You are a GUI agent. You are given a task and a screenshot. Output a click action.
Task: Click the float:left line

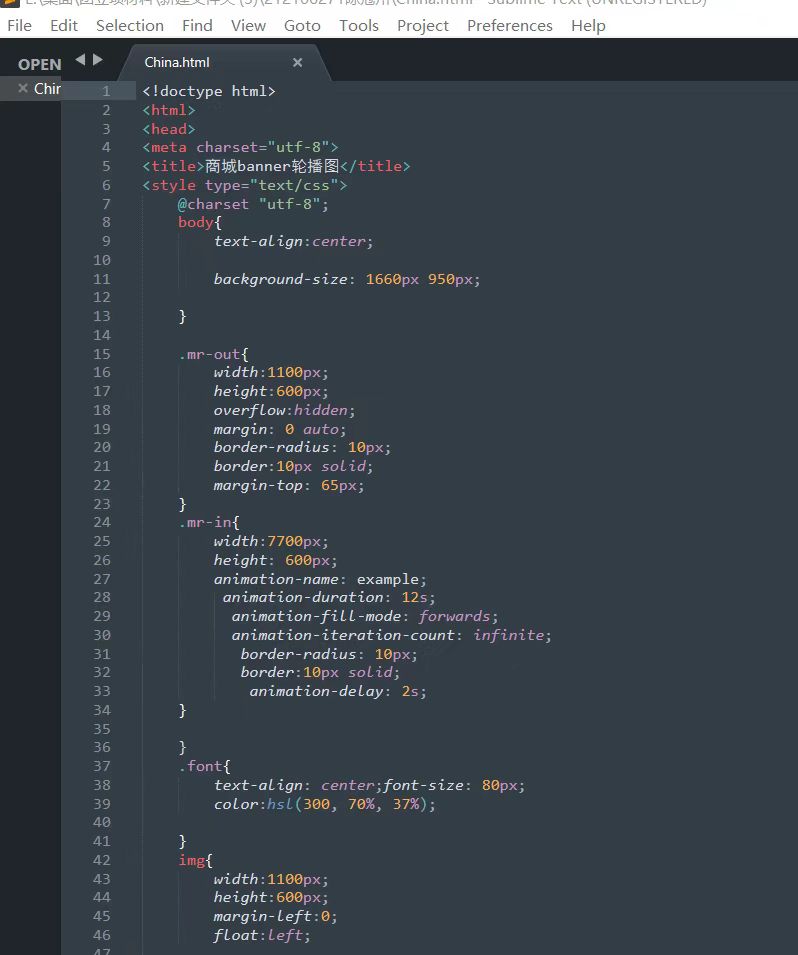tap(262, 935)
